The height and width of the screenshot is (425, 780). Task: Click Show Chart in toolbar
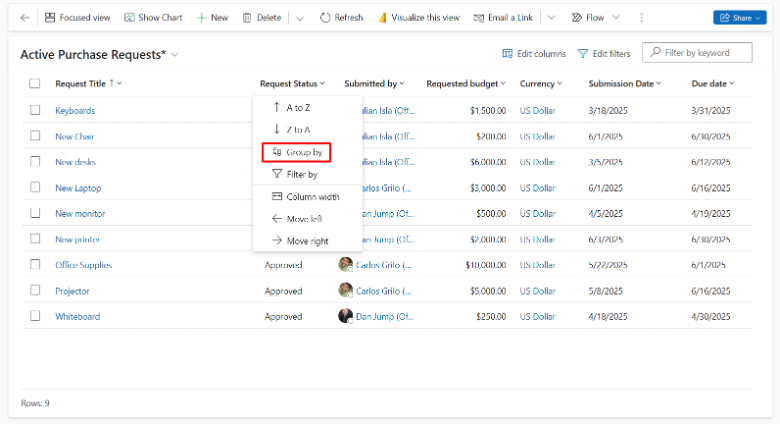(153, 18)
